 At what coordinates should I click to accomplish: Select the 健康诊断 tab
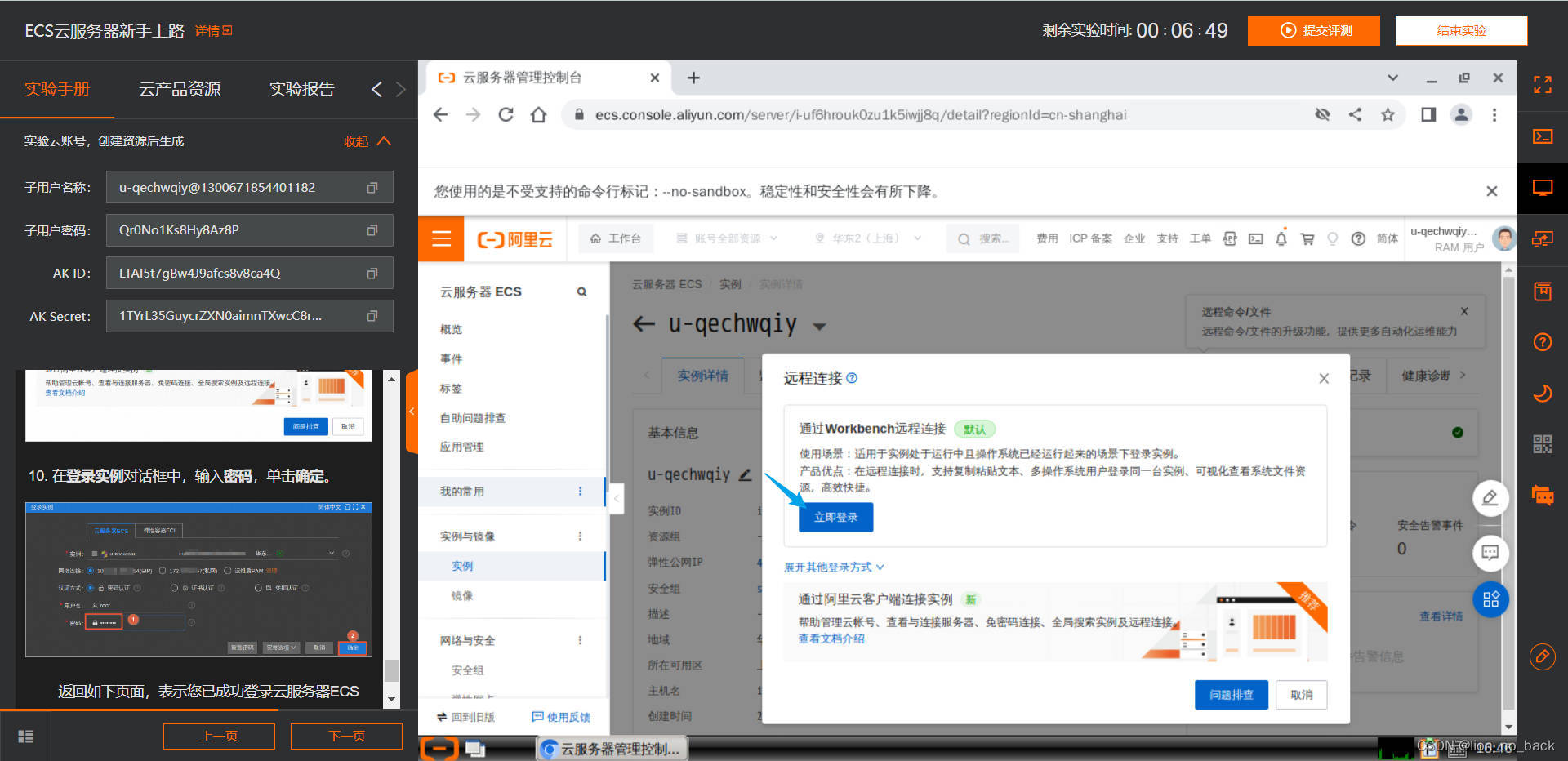[1425, 376]
